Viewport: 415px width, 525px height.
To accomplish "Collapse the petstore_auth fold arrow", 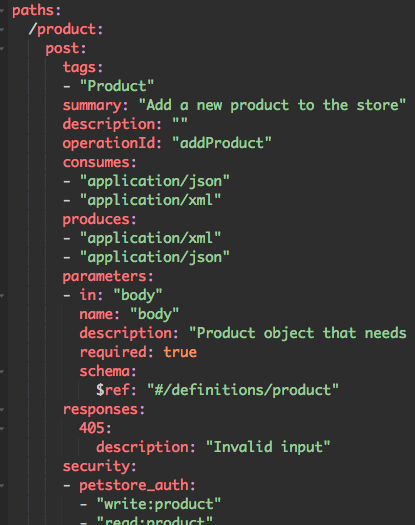I will coord(2,485).
